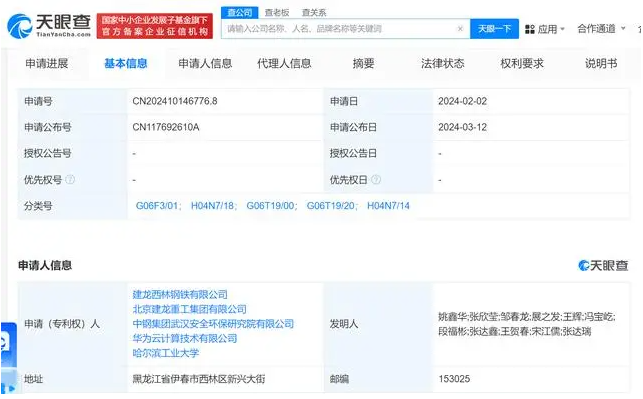The width and height of the screenshot is (643, 399).
Task: Click the red 官方备案企业征信机构 banner
Action: pyautogui.click(x=155, y=26)
